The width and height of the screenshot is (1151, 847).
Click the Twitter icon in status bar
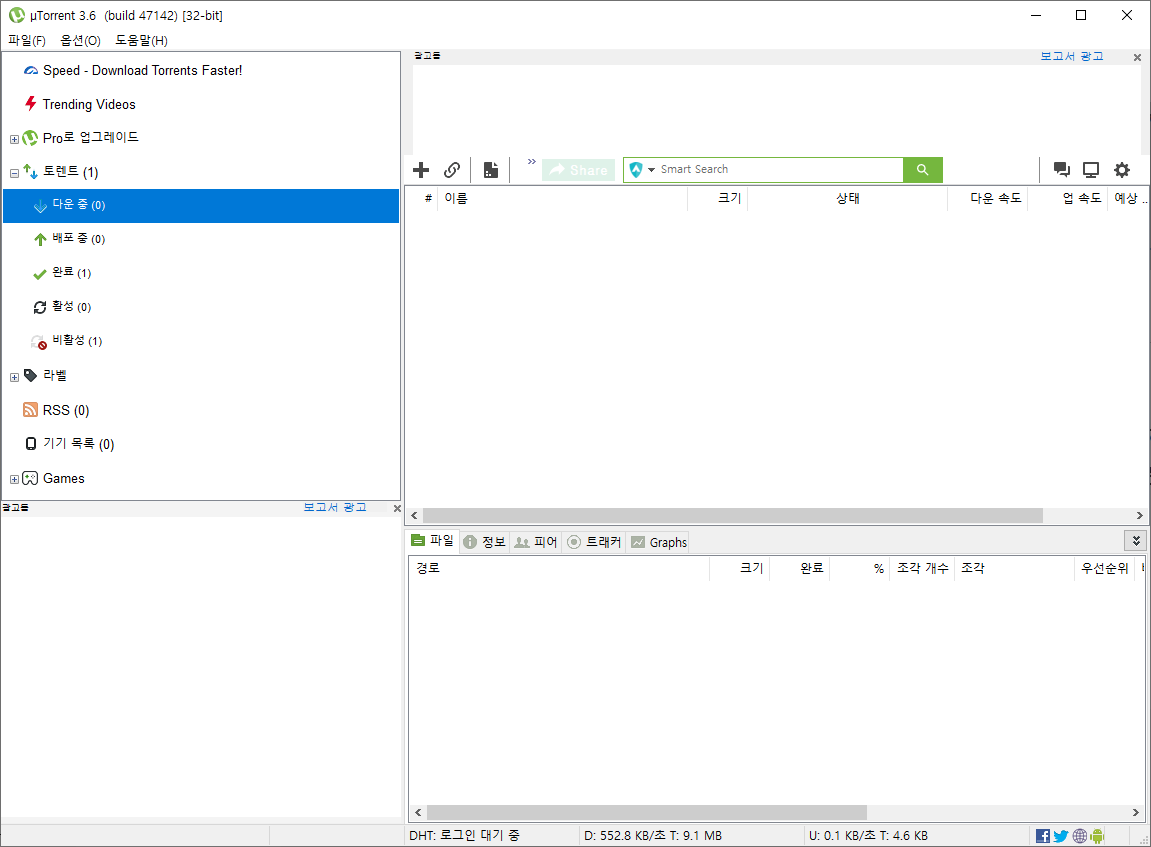click(x=1061, y=836)
